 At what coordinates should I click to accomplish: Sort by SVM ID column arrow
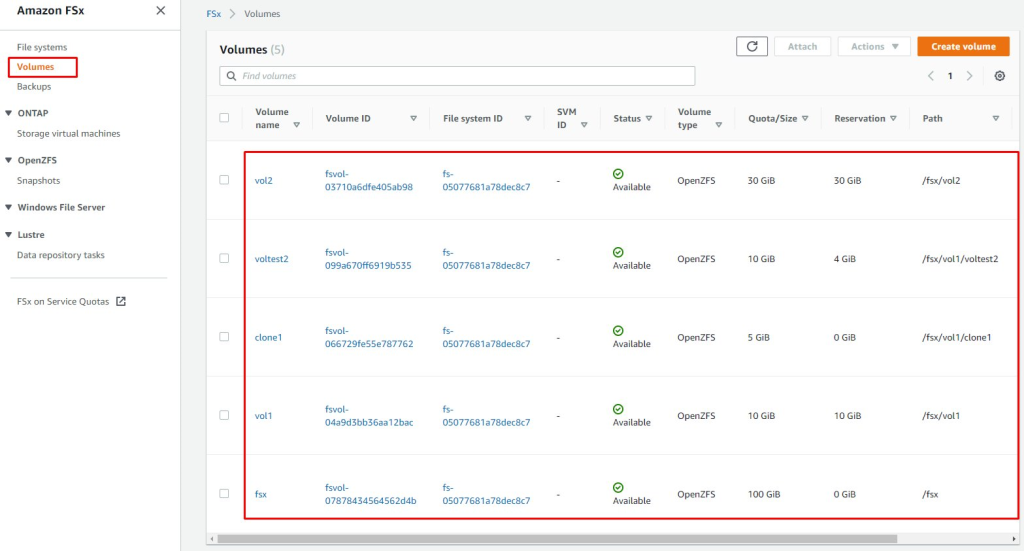[x=584, y=125]
